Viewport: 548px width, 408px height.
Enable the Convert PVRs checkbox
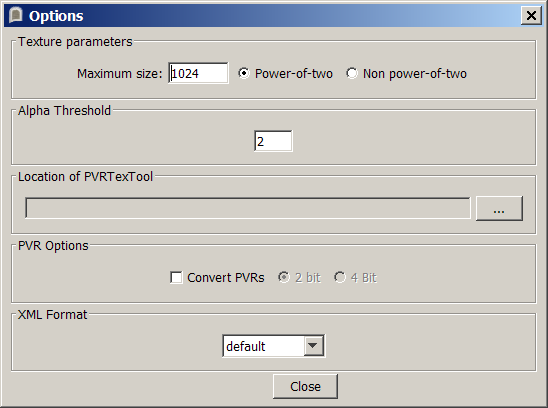(176, 278)
